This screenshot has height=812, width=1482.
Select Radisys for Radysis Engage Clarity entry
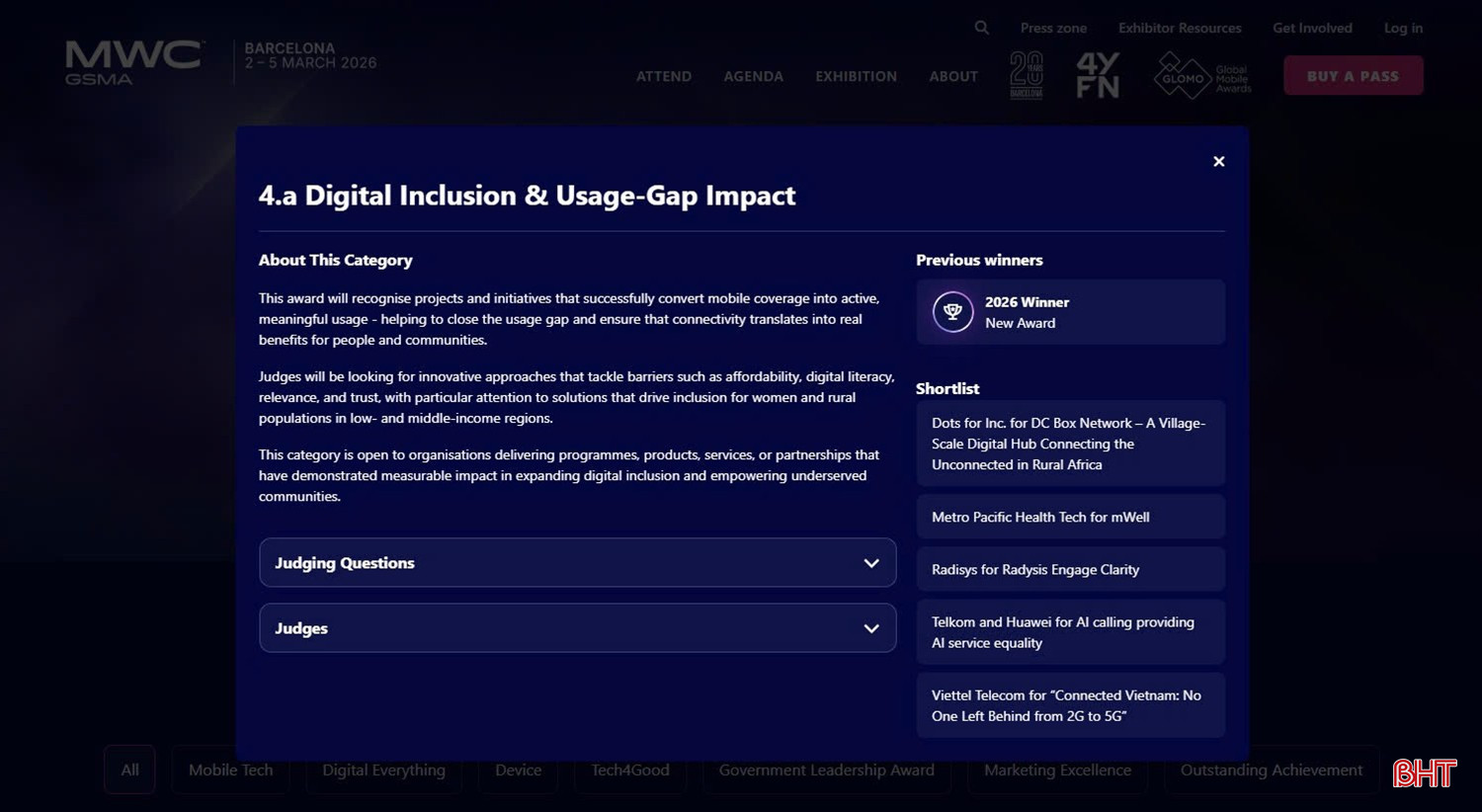click(1070, 569)
